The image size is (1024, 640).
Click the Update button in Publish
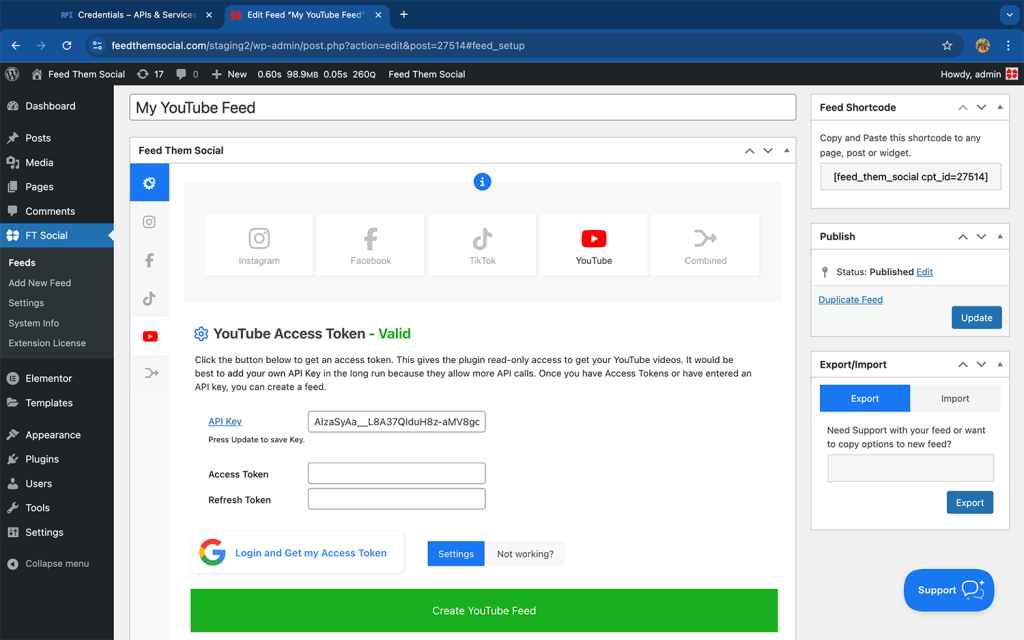(x=976, y=317)
